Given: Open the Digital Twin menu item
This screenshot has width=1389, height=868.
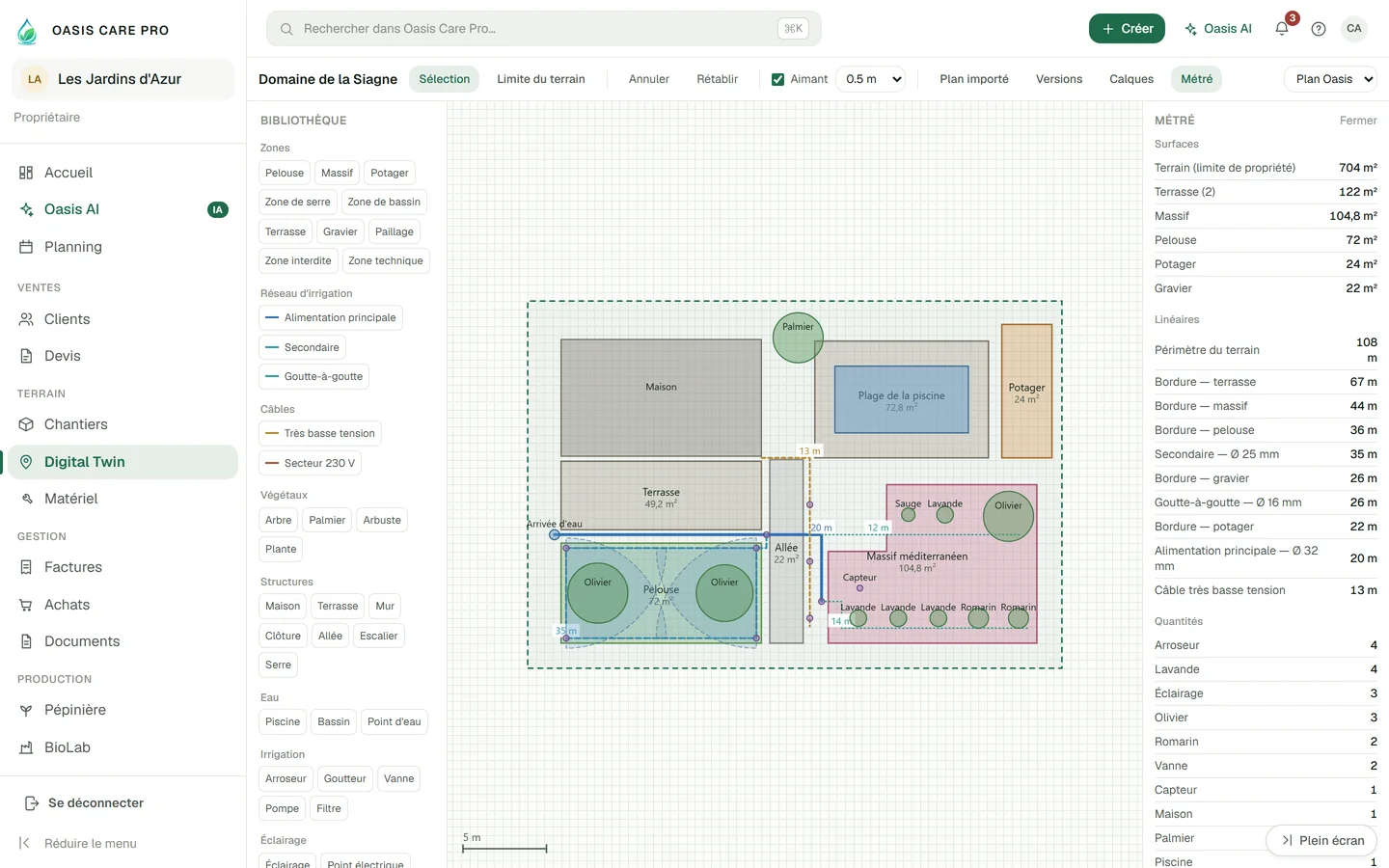Looking at the screenshot, I should pos(123,462).
